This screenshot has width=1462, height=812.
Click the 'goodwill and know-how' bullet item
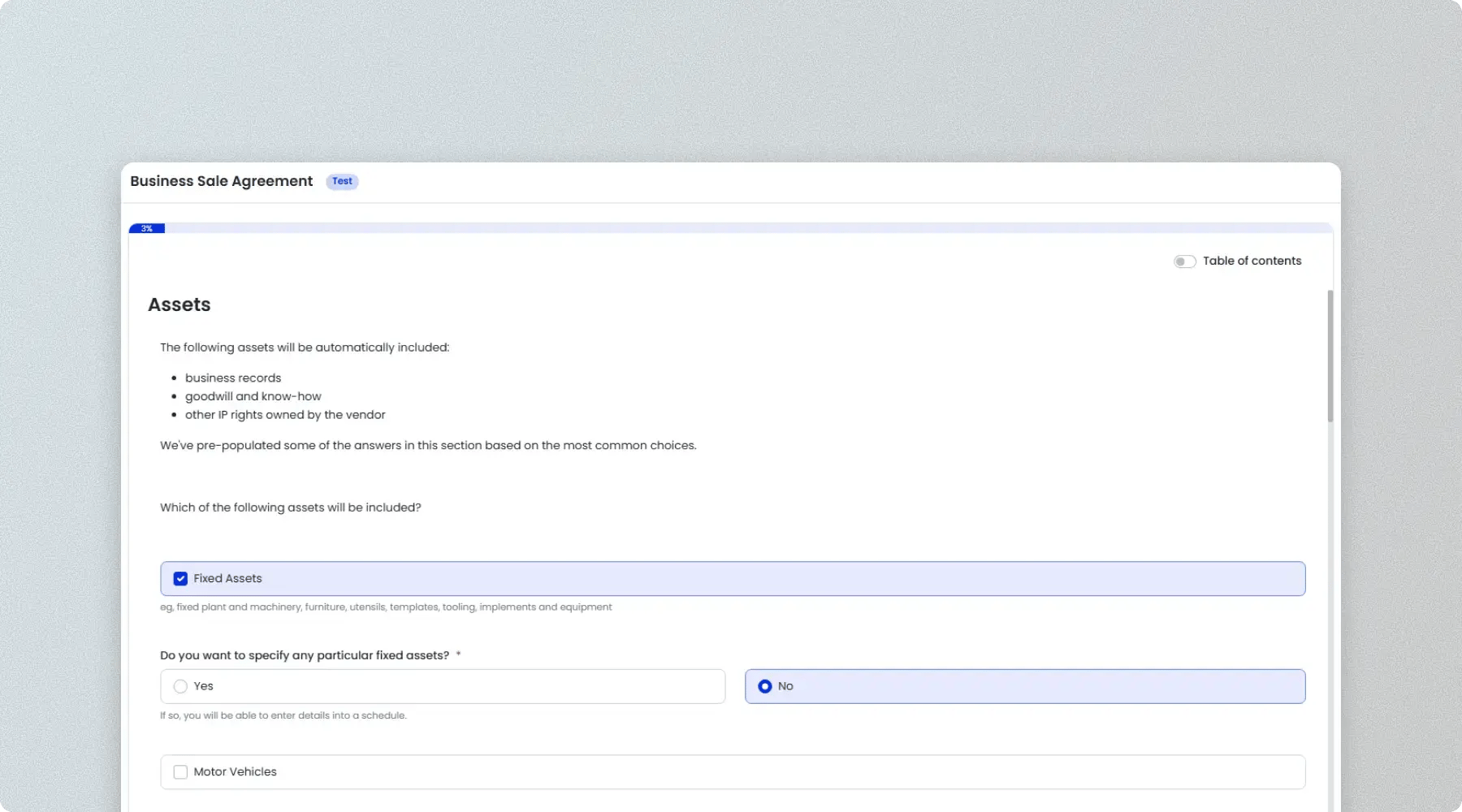click(x=253, y=397)
